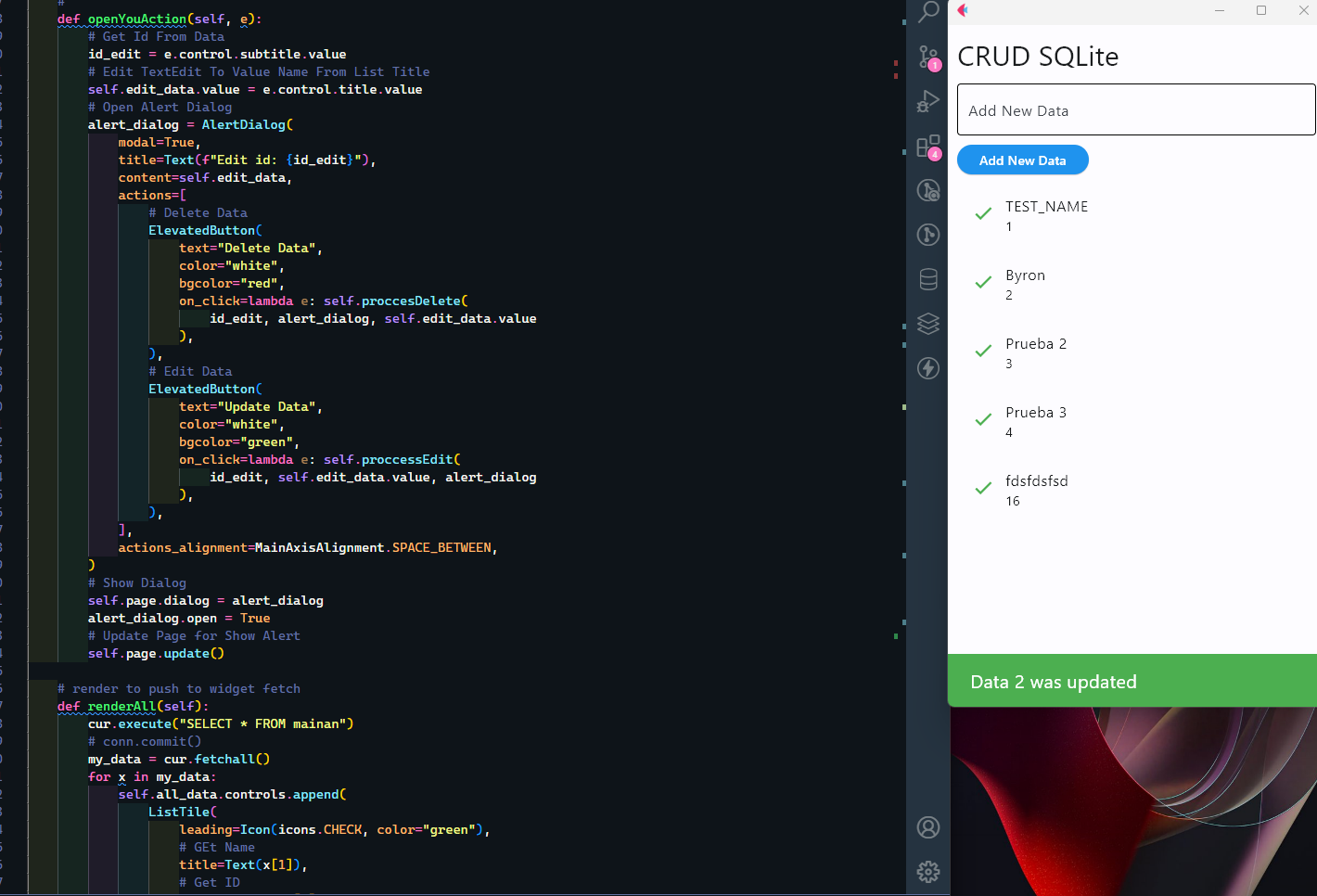Open the layered stack sidebar icon
Screen dimensions: 1317x896
pos(927,324)
